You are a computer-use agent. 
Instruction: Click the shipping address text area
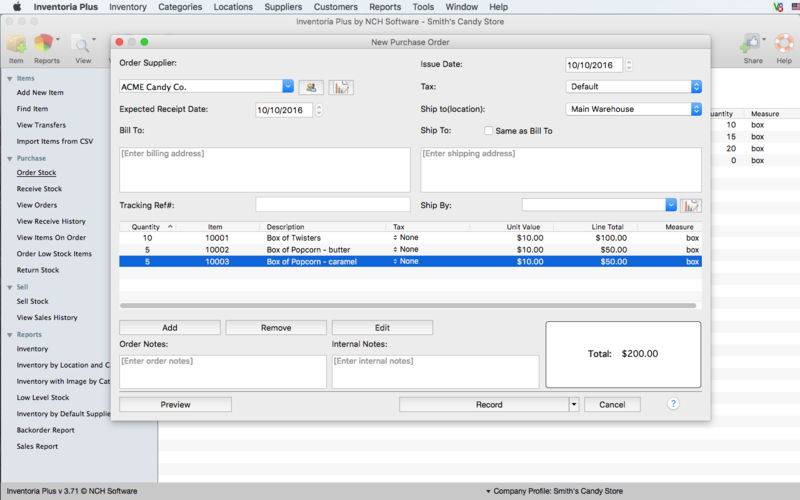tap(561, 170)
